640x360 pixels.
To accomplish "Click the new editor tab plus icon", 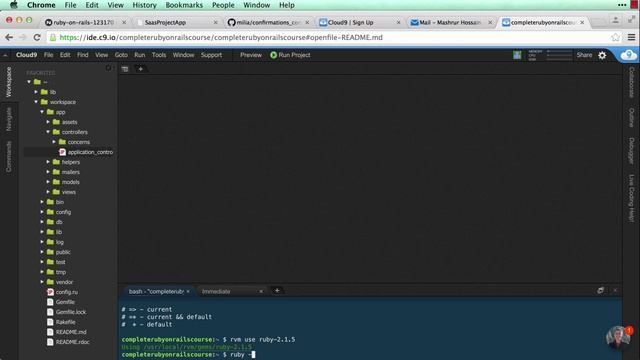I will pyautogui.click(x=140, y=69).
